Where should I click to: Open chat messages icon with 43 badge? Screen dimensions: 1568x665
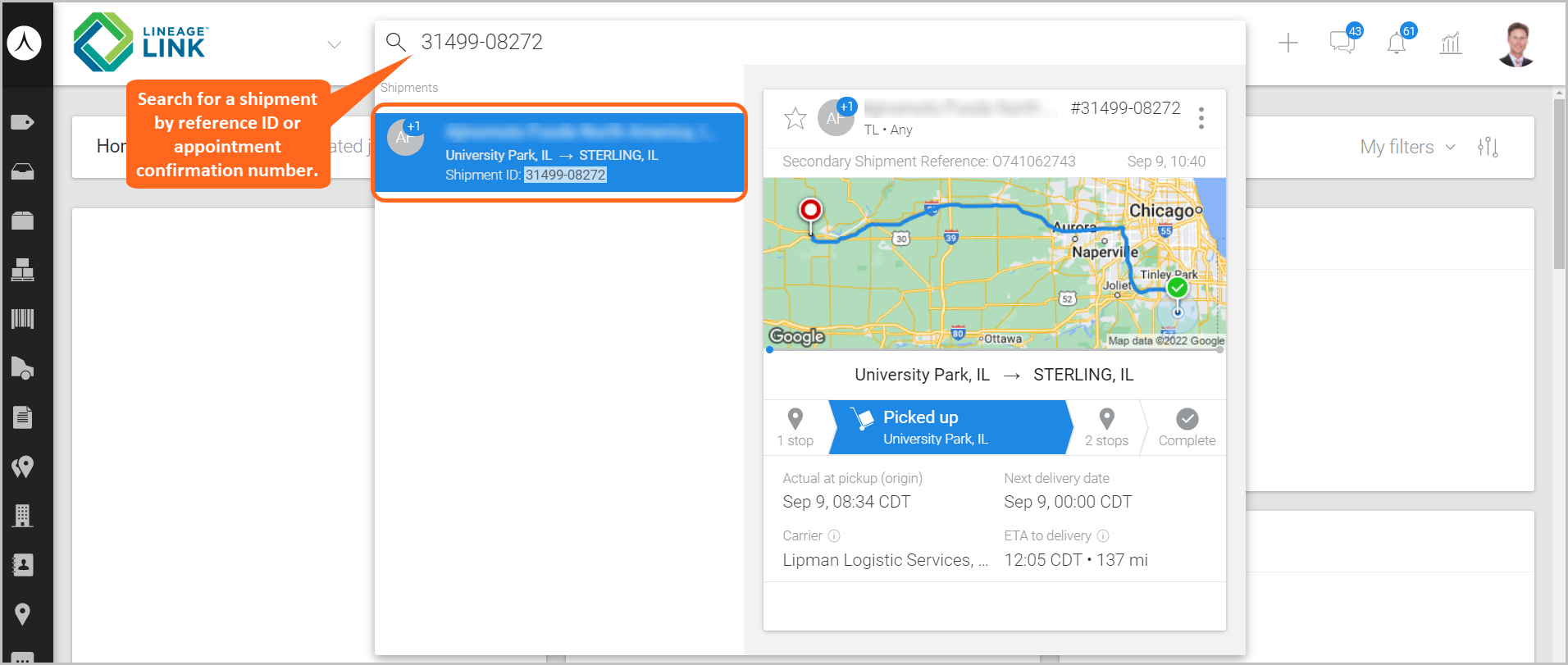pyautogui.click(x=1343, y=40)
